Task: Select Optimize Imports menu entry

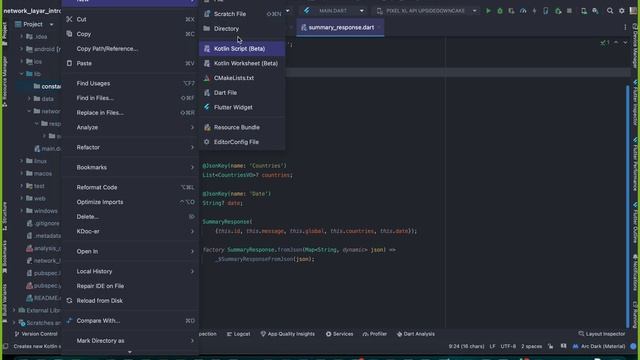Action: pyautogui.click(x=130, y=202)
